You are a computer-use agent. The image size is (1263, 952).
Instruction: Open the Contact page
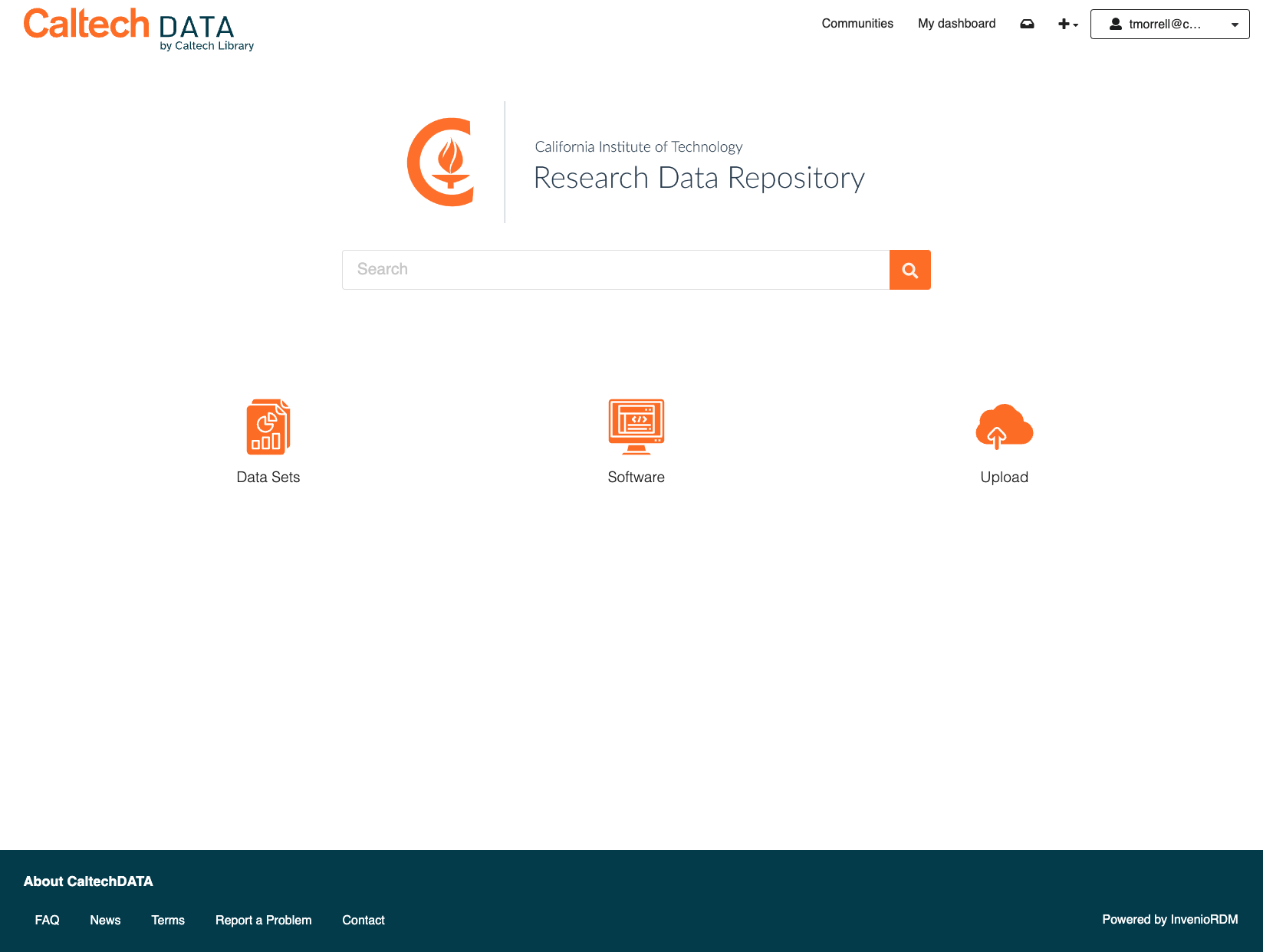click(363, 920)
